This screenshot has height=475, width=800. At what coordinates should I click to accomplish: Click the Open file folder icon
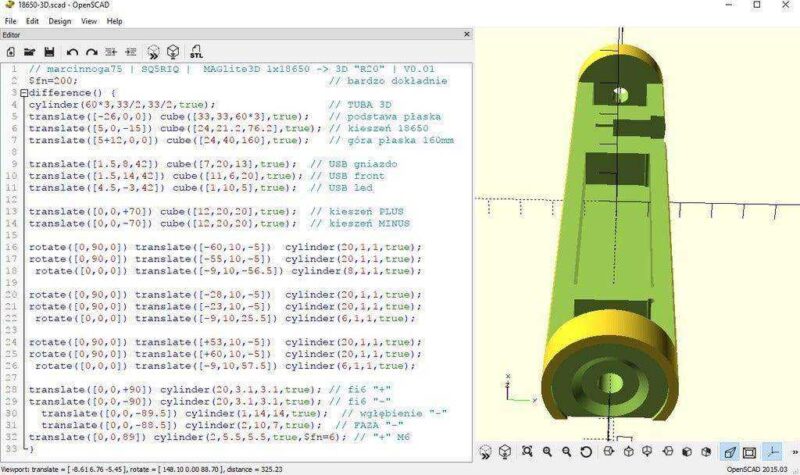(x=30, y=52)
